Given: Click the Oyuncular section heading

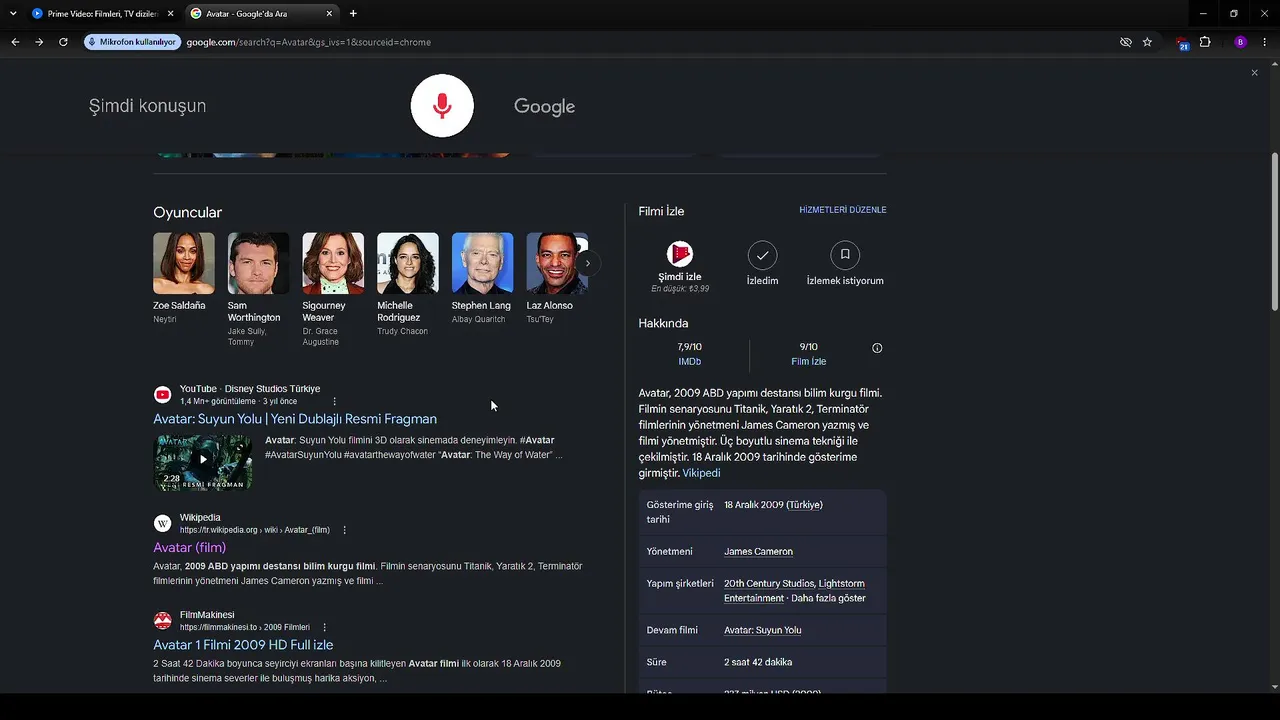Looking at the screenshot, I should point(187,213).
